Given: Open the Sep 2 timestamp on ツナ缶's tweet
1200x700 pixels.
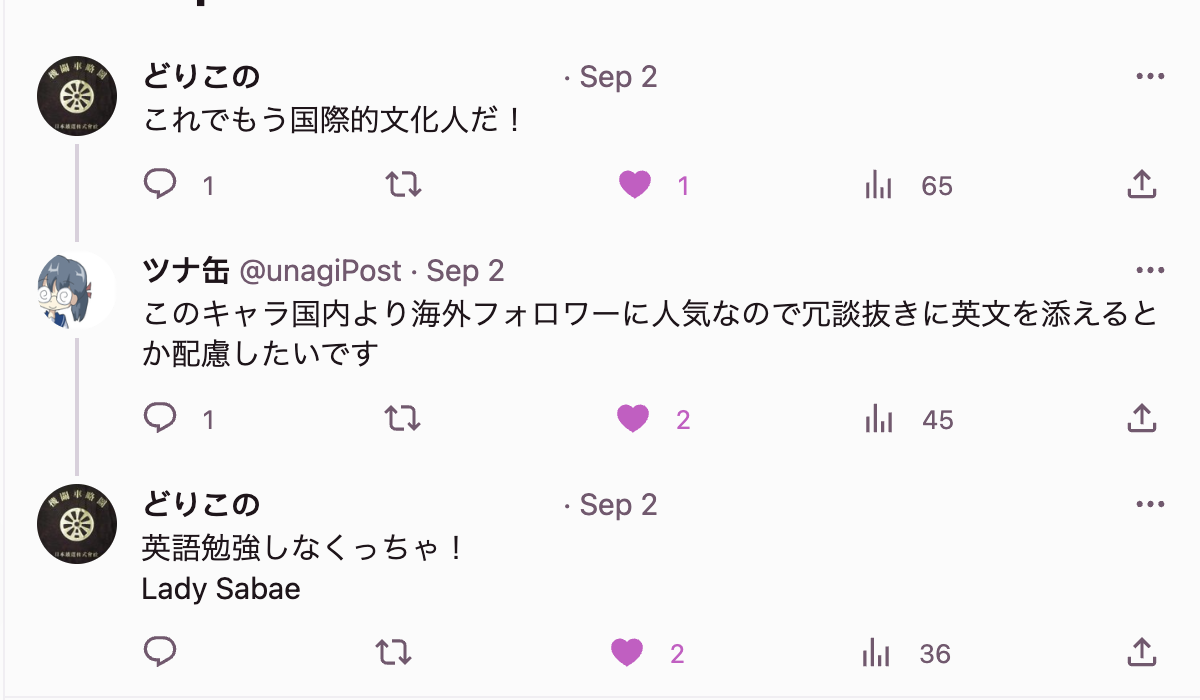Looking at the screenshot, I should coord(465,271).
